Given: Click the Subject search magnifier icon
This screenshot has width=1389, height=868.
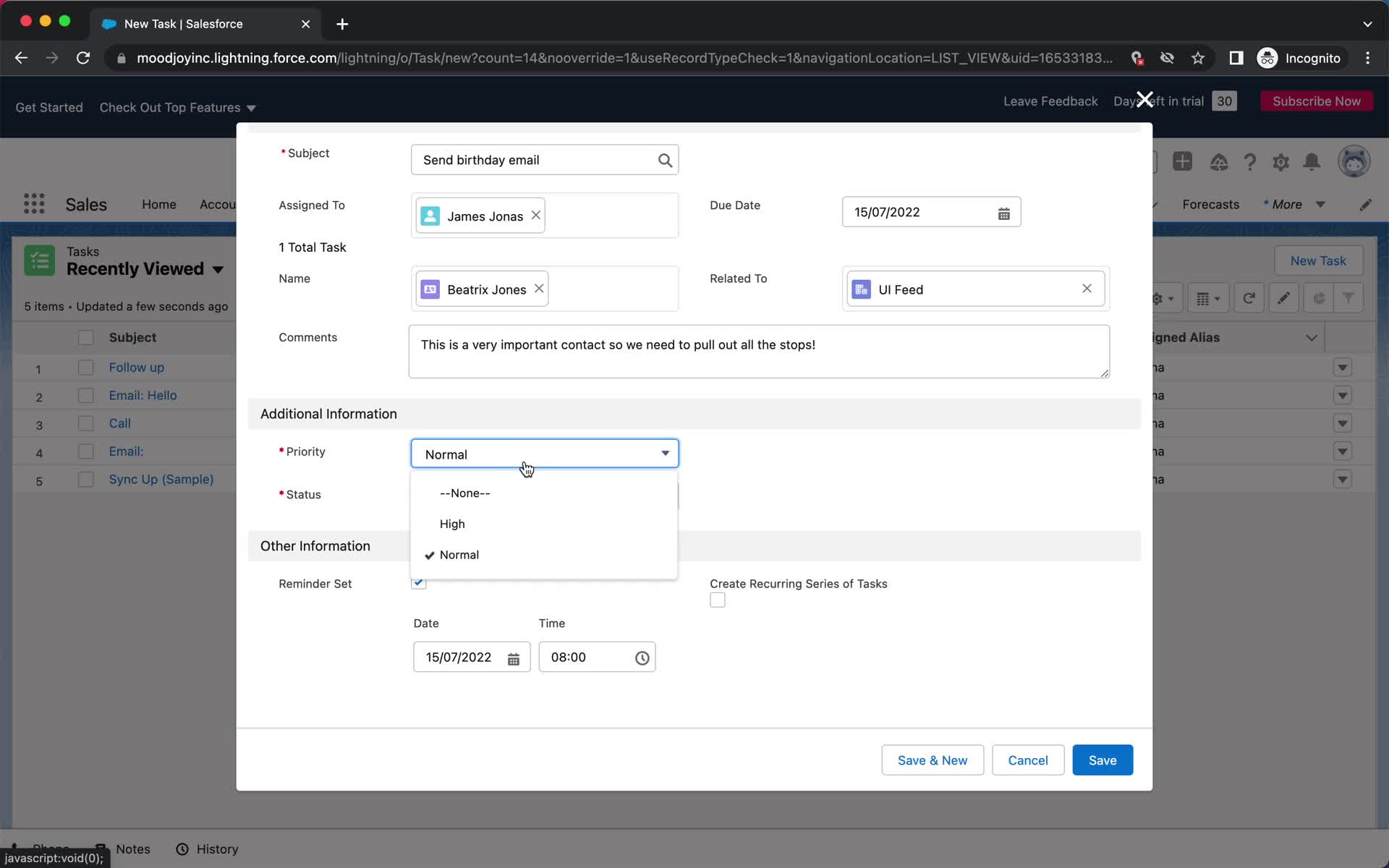Looking at the screenshot, I should coord(665,160).
